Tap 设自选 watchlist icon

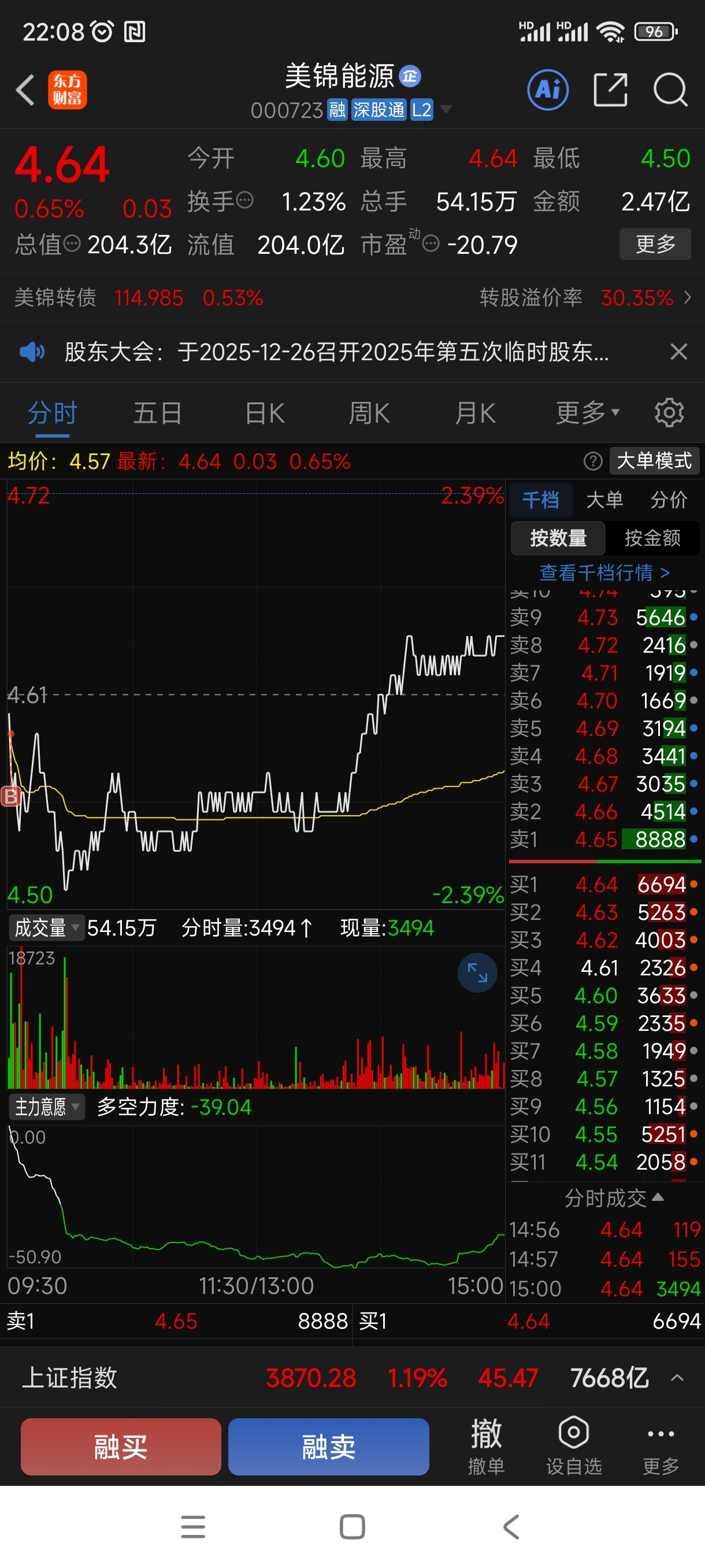pyautogui.click(x=574, y=1447)
